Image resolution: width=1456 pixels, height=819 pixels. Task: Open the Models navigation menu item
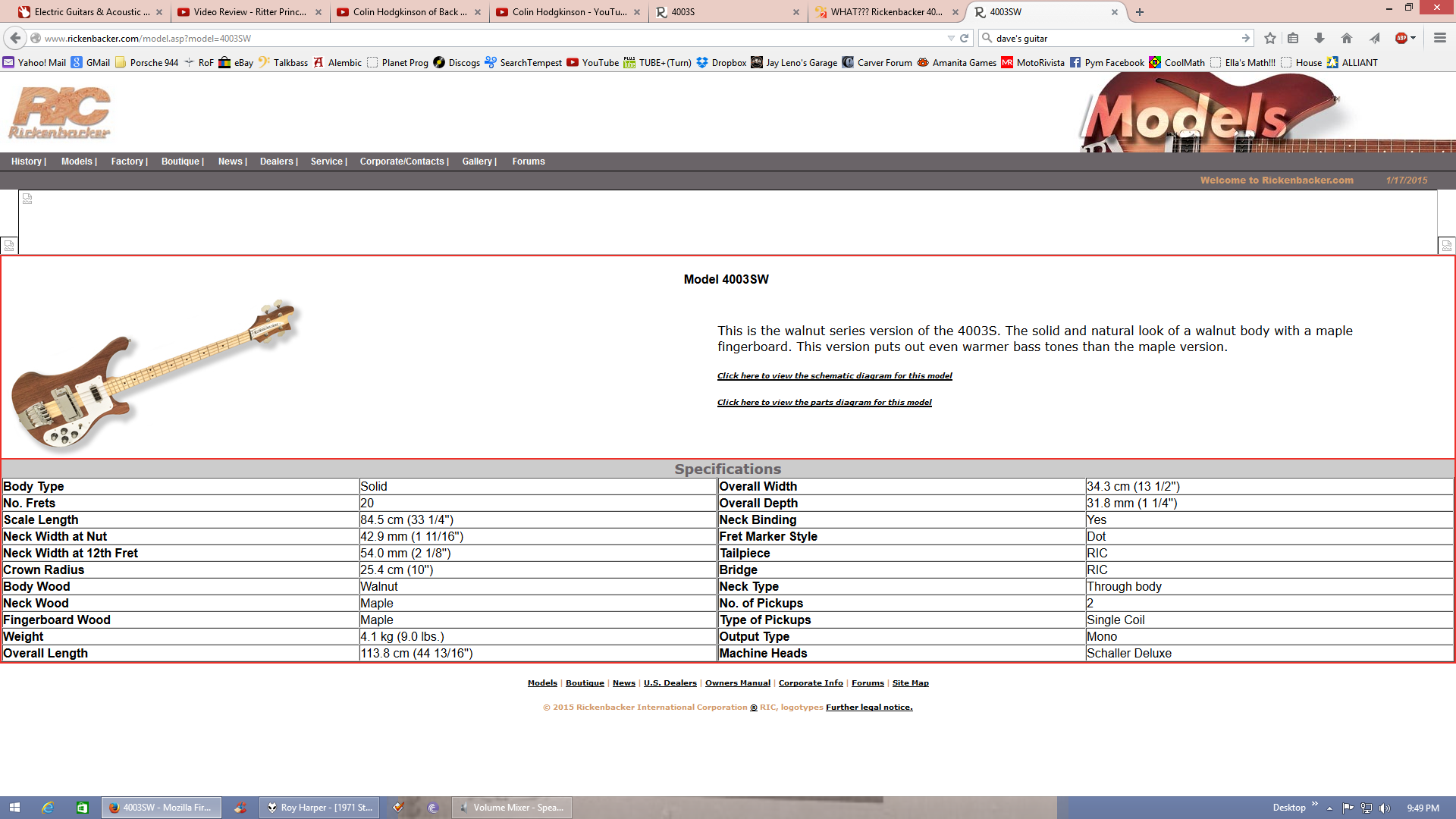77,162
